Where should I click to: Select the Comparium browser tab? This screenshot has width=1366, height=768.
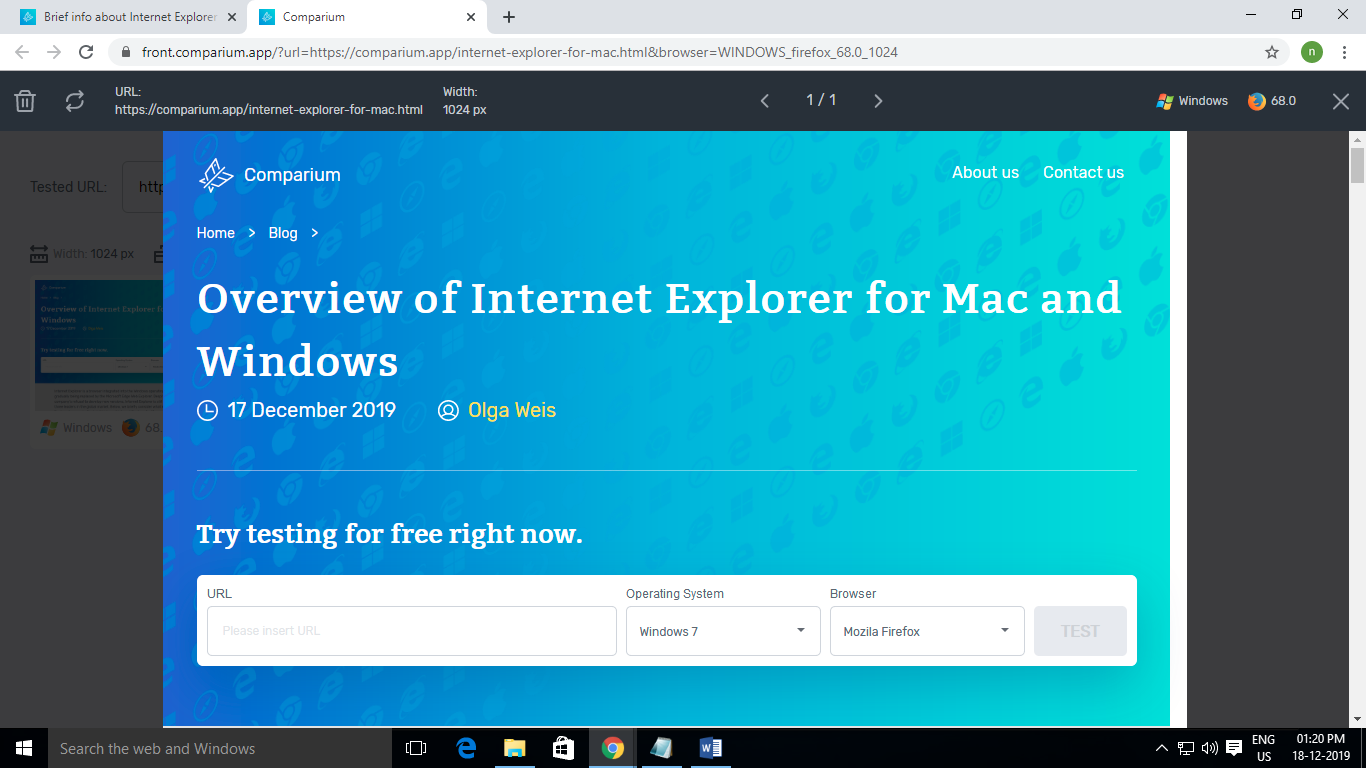[x=360, y=17]
